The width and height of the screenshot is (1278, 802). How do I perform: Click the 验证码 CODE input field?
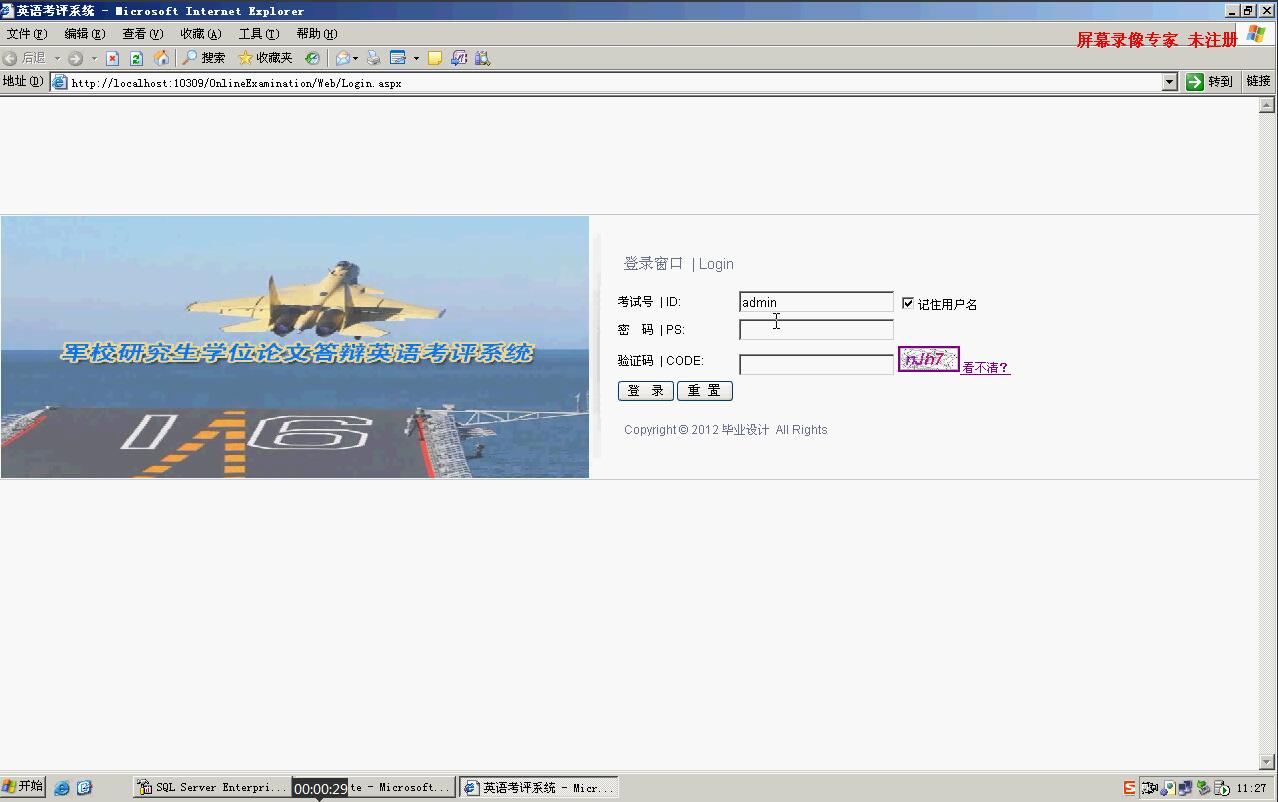click(x=816, y=364)
